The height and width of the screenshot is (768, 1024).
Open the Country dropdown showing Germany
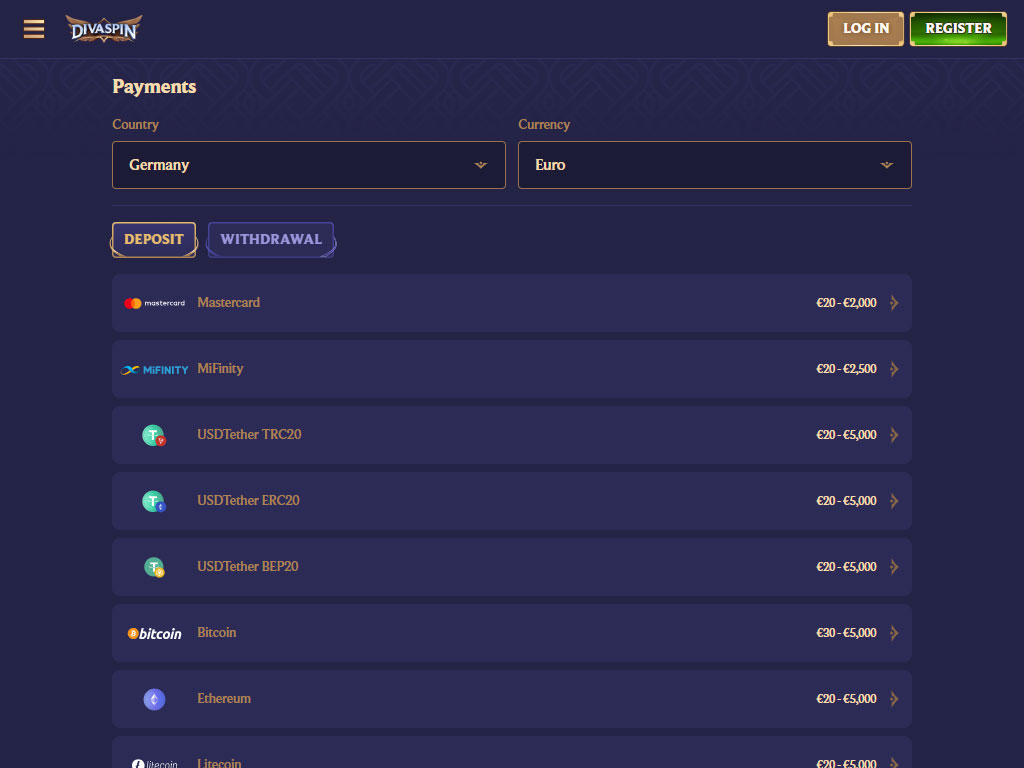click(x=309, y=165)
